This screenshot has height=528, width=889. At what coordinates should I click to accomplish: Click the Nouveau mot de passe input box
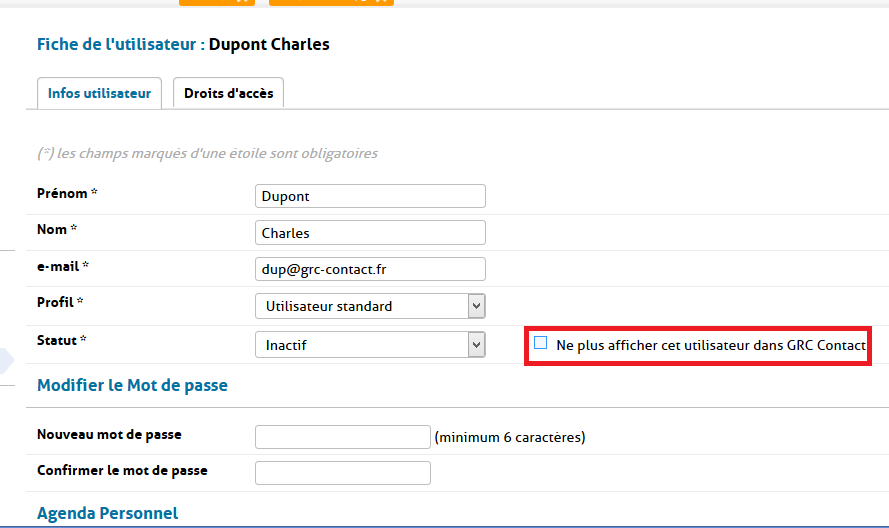(x=342, y=437)
